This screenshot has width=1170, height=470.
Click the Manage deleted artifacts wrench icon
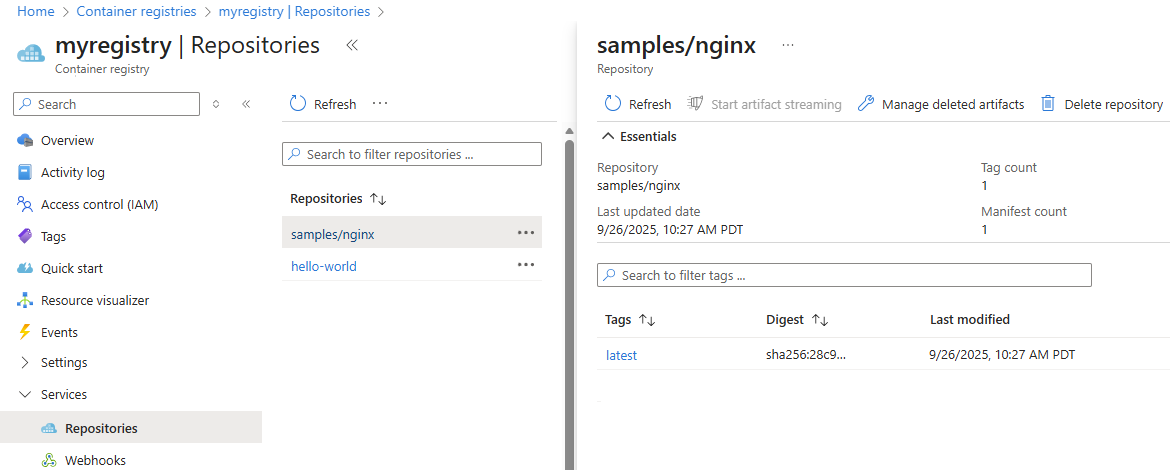(866, 104)
